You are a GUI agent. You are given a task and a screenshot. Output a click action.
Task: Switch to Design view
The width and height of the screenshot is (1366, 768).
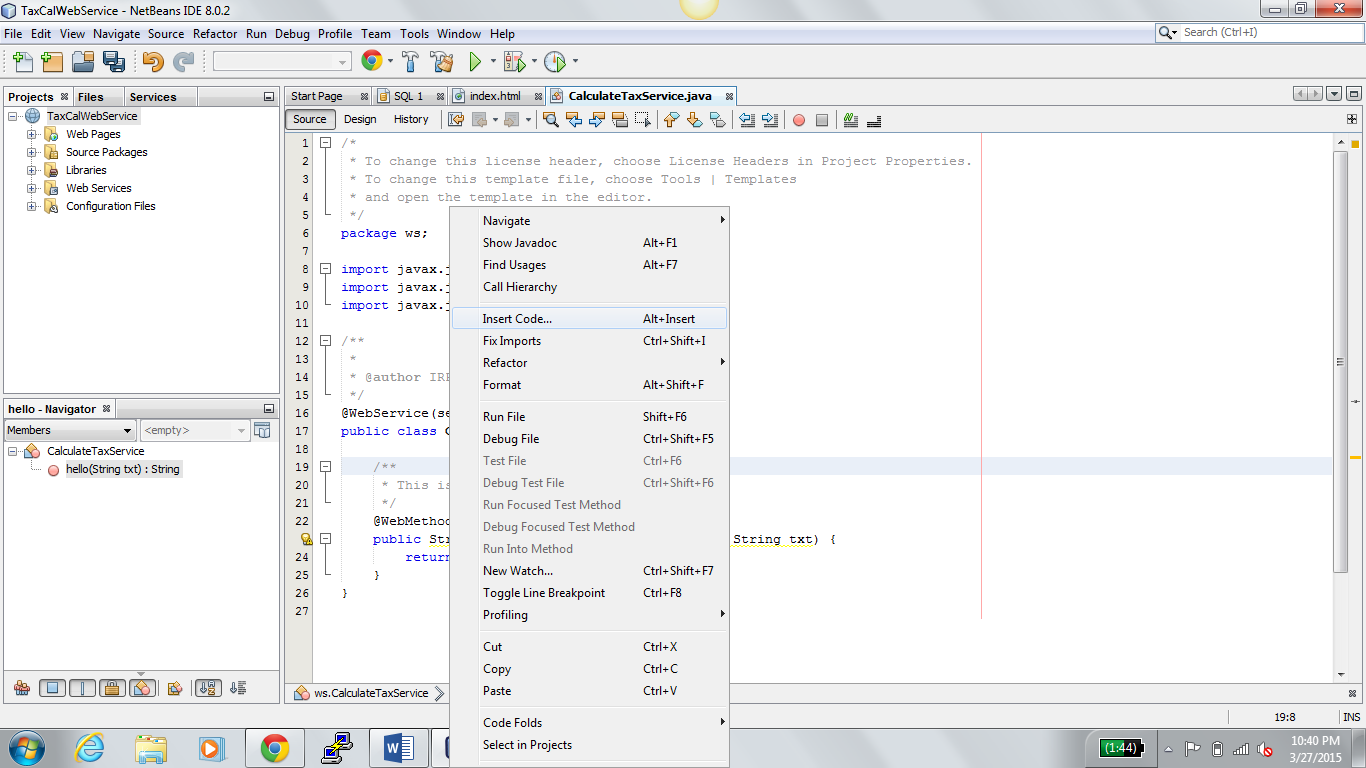click(360, 119)
